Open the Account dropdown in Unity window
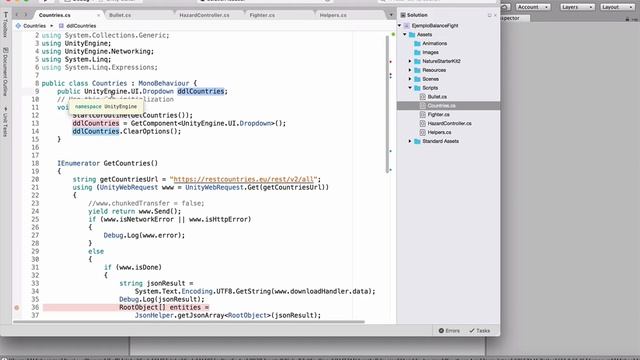The image size is (640, 360). tap(533, 7)
